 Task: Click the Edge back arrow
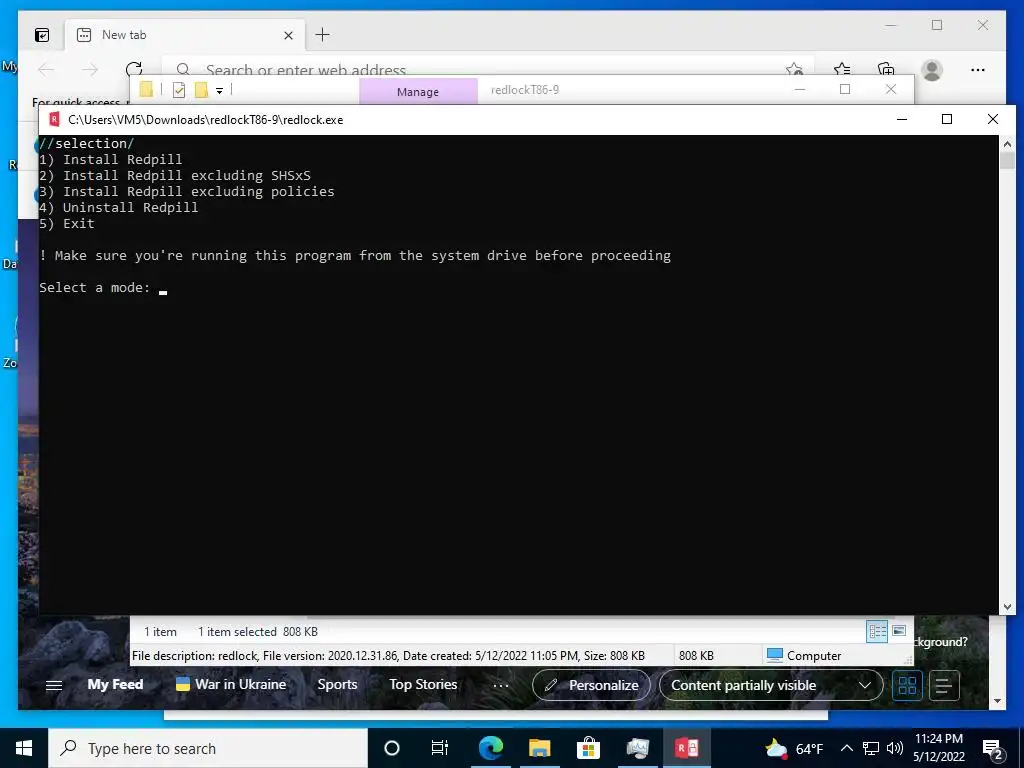(46, 69)
